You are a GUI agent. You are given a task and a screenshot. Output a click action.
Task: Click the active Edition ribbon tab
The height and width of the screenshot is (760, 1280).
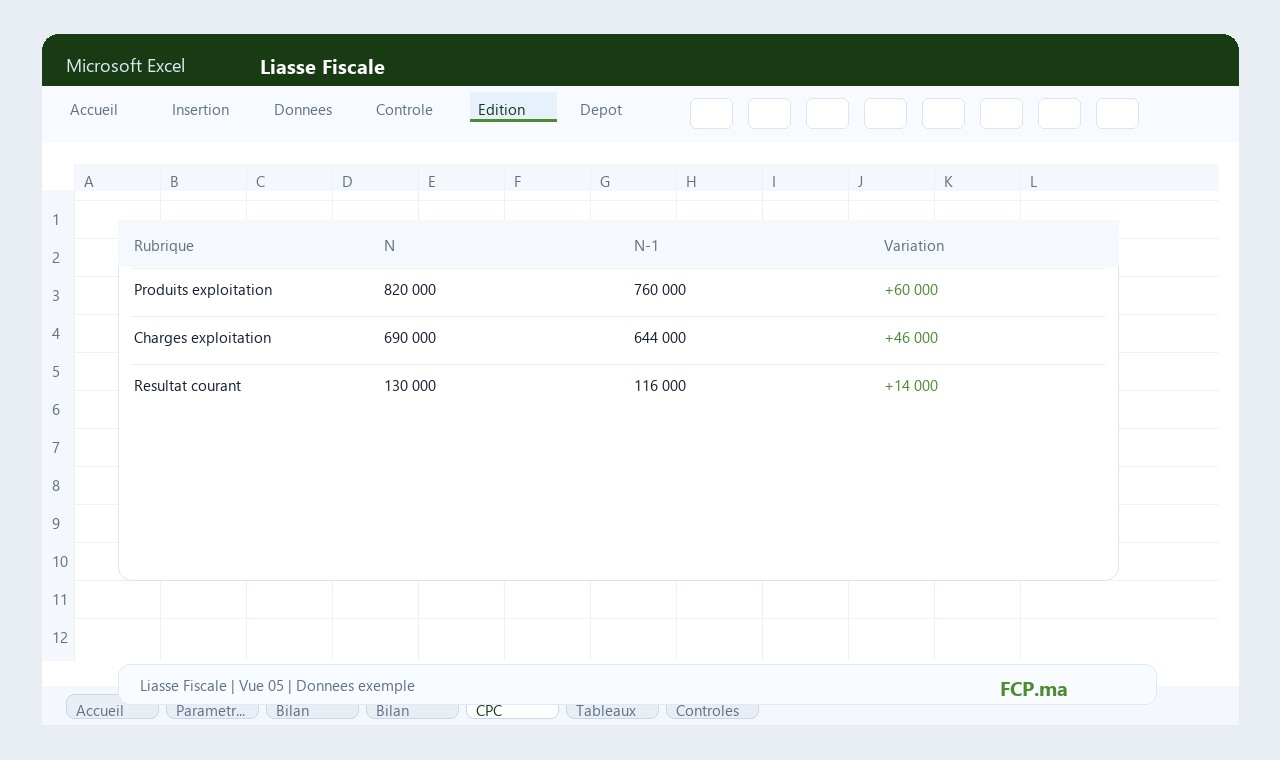click(x=513, y=108)
